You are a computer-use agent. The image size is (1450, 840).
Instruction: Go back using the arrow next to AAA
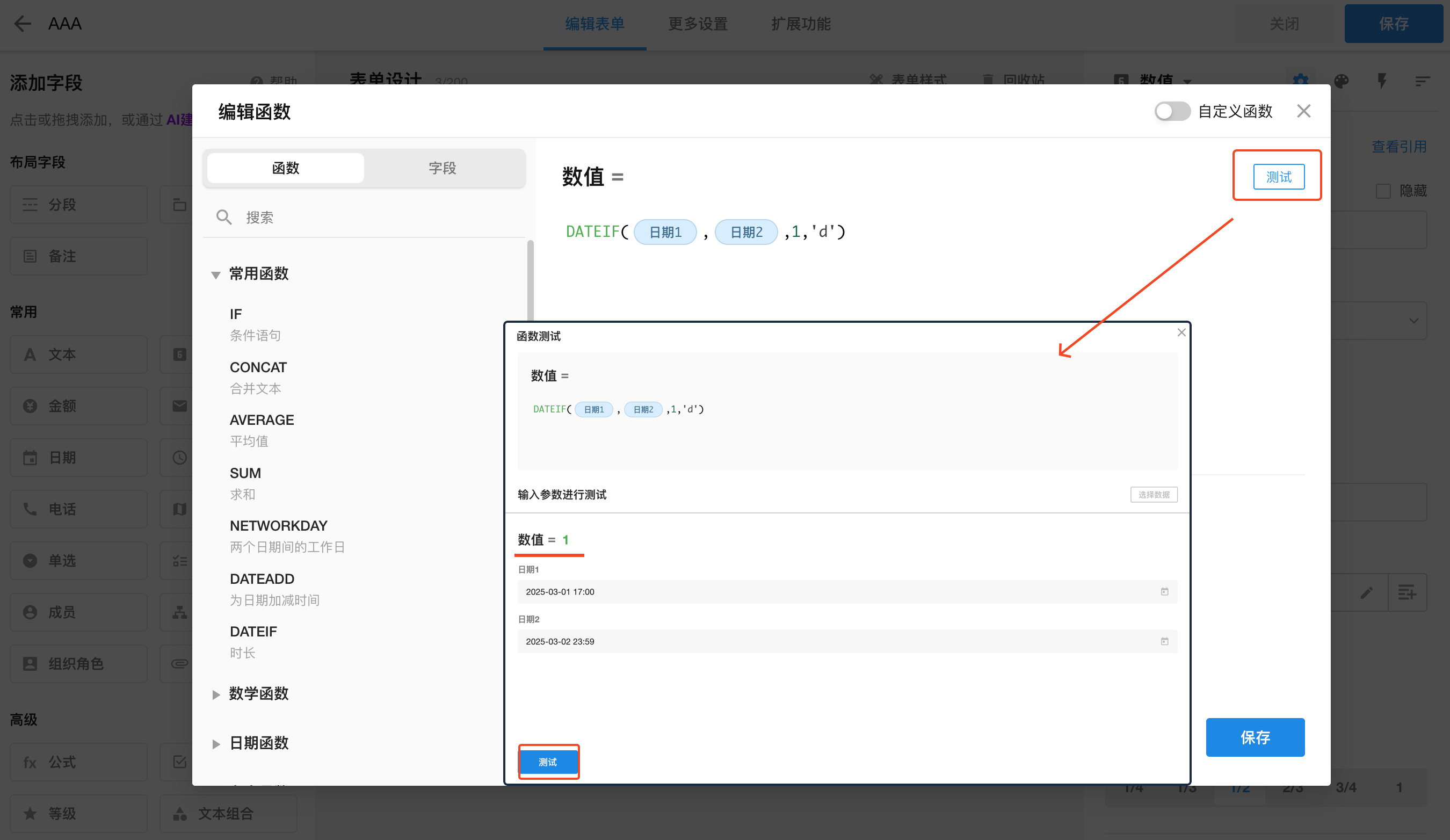(x=23, y=24)
